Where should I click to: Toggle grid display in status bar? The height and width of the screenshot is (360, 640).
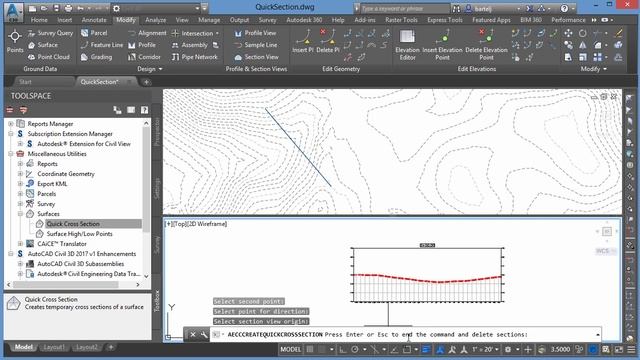pos(310,349)
